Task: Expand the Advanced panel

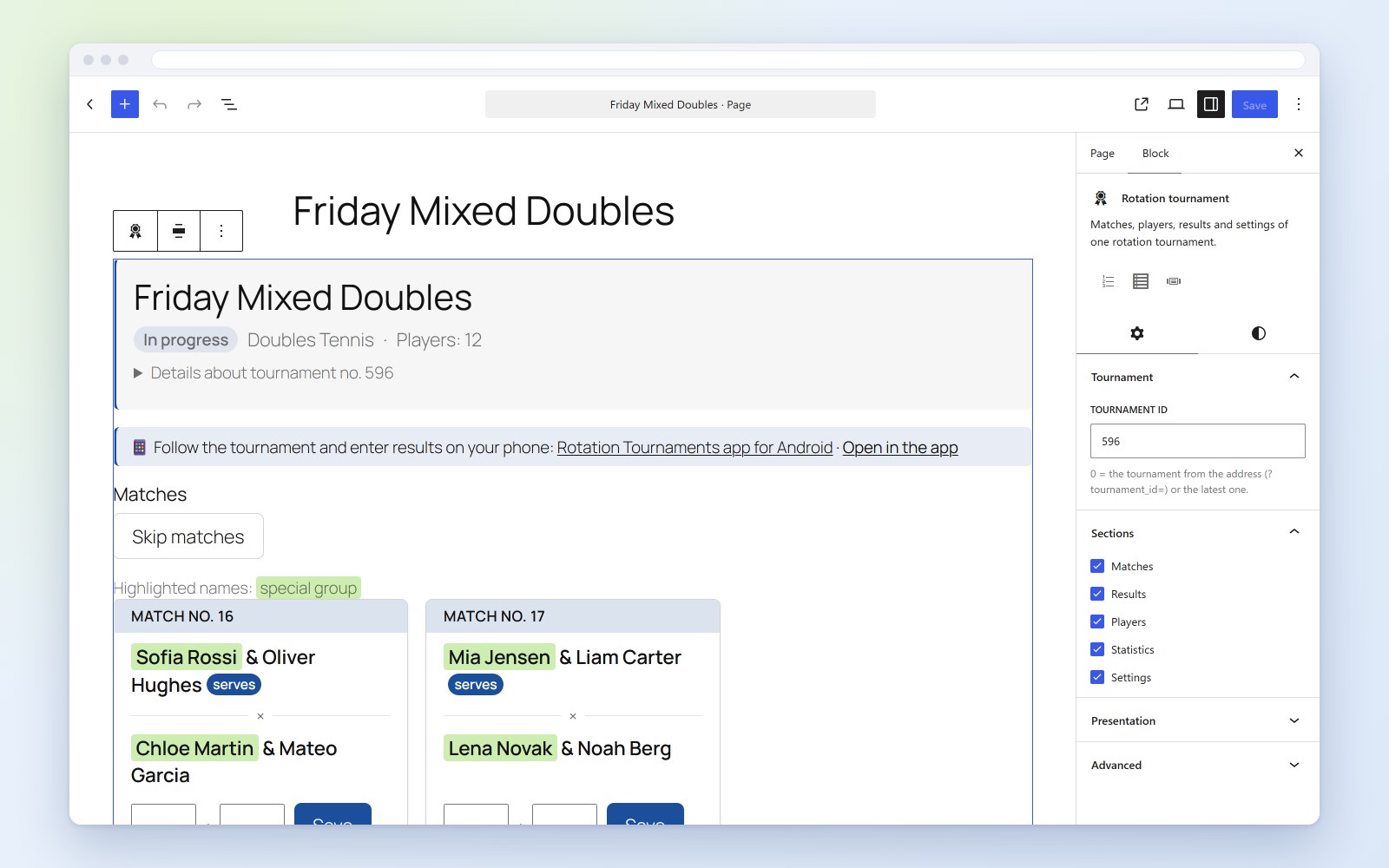Action: point(1198,765)
